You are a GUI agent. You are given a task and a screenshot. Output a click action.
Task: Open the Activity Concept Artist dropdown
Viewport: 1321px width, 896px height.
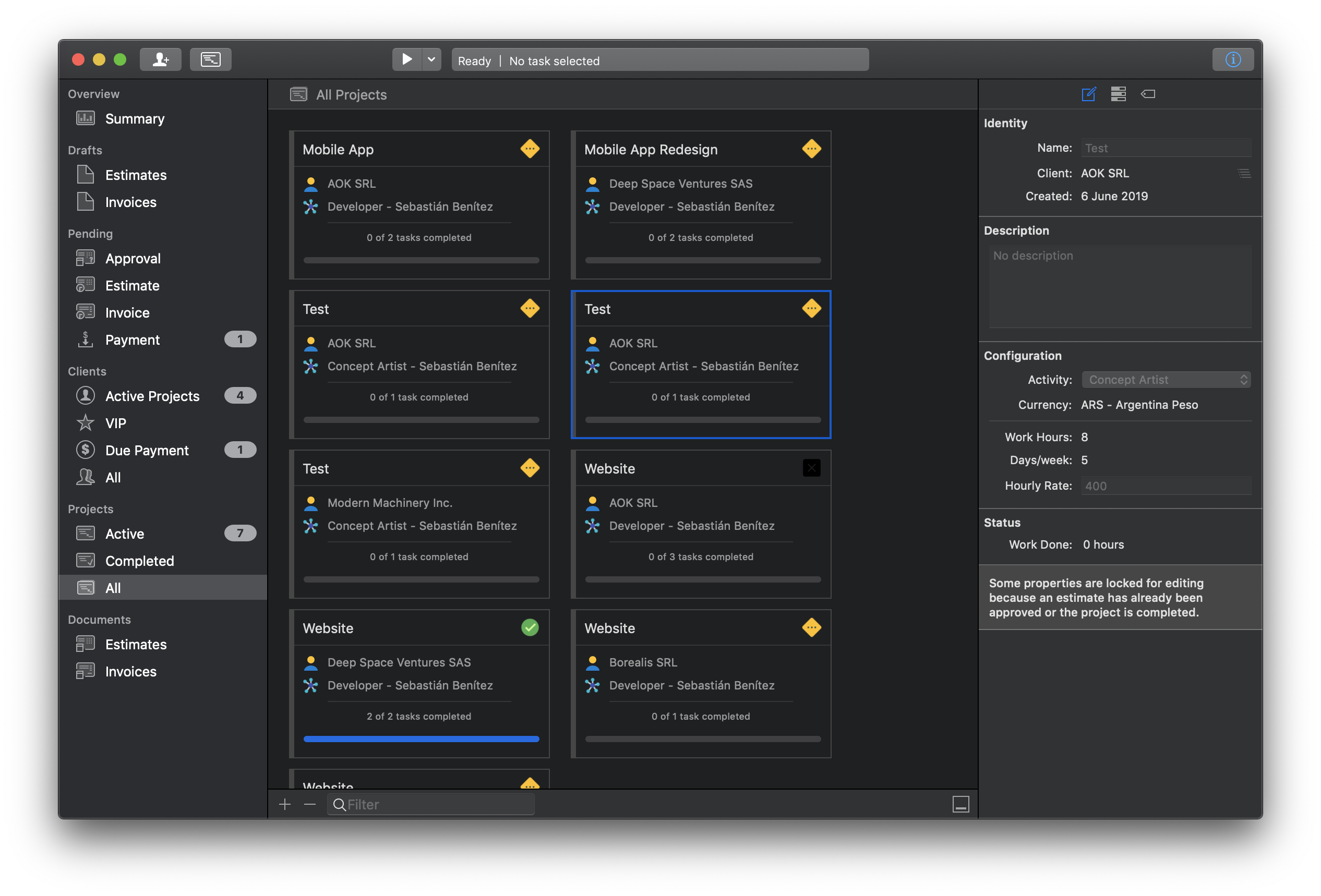(1166, 380)
